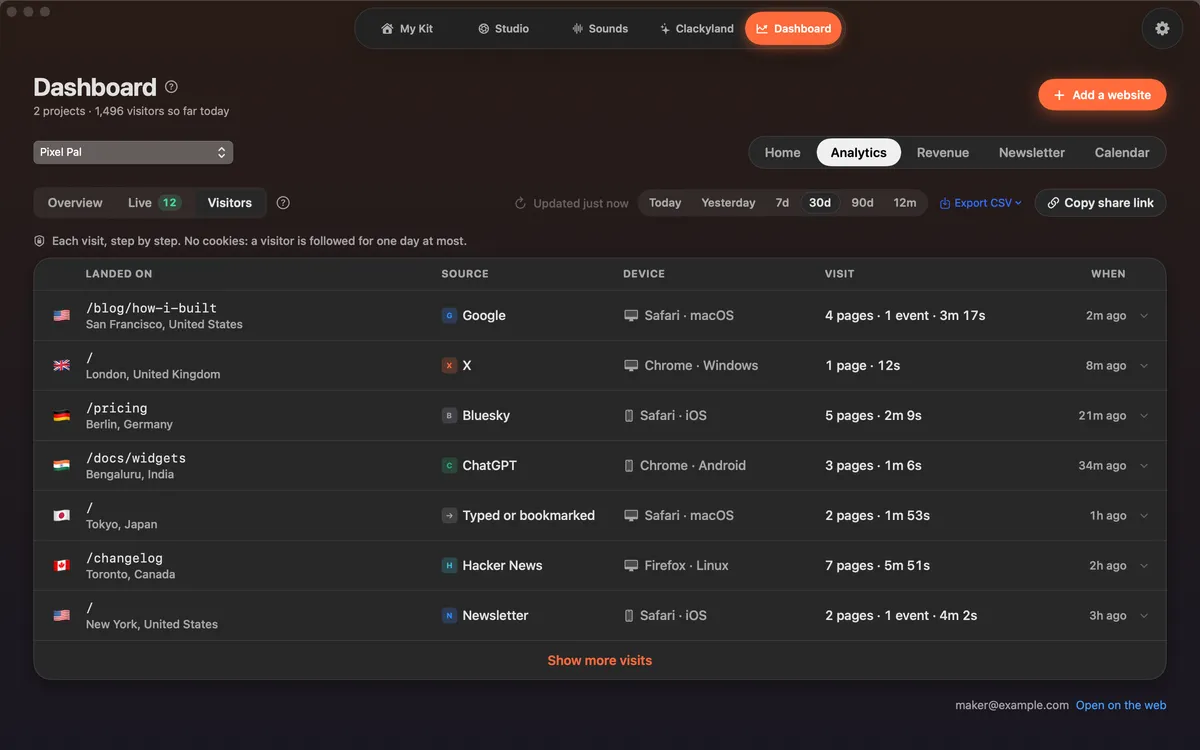This screenshot has height=750, width=1200.
Task: Expand the London visit row chevron
Action: (1144, 366)
